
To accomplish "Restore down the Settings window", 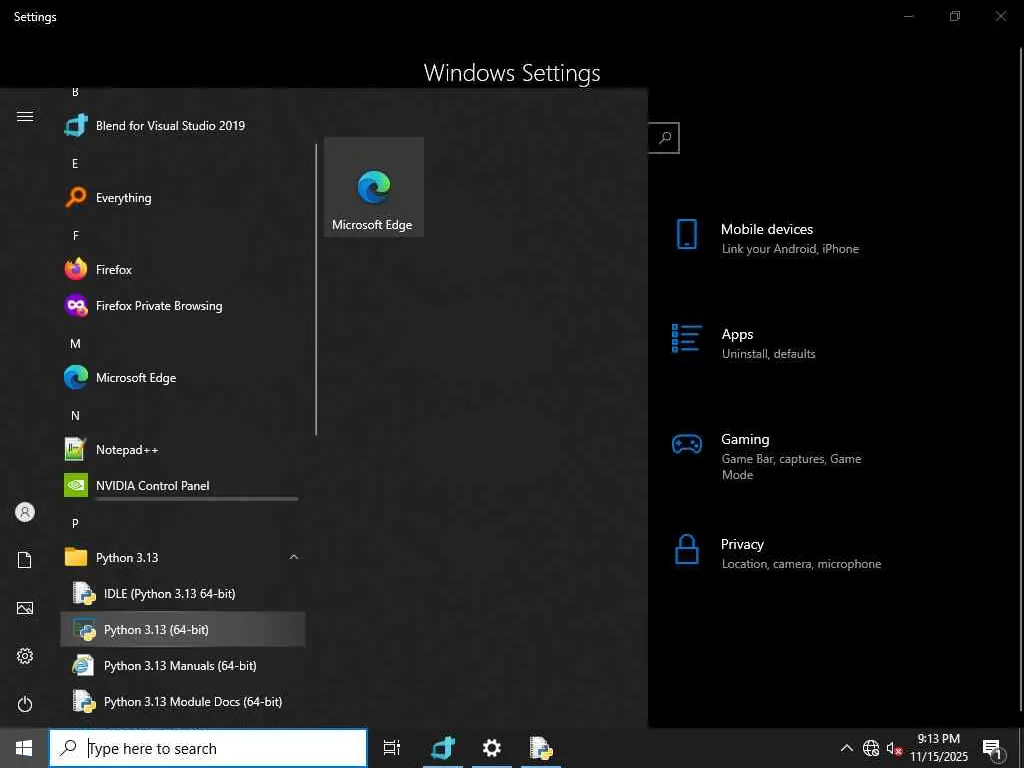I will pyautogui.click(x=955, y=16).
